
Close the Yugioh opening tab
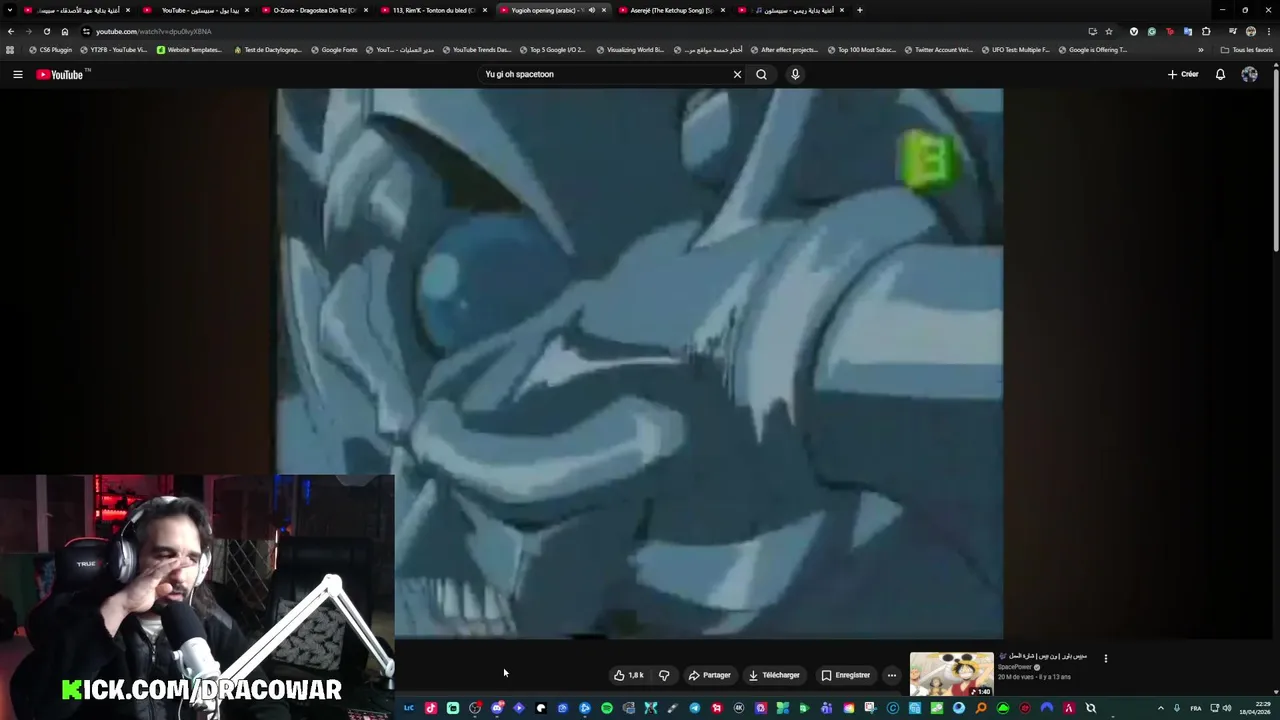pos(604,10)
